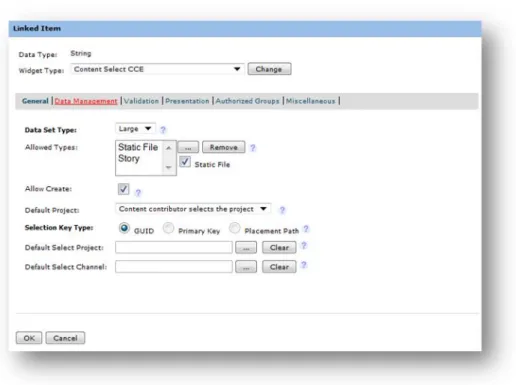Open the Widget Type dropdown
Viewport: 516px width, 385px height.
(157, 69)
